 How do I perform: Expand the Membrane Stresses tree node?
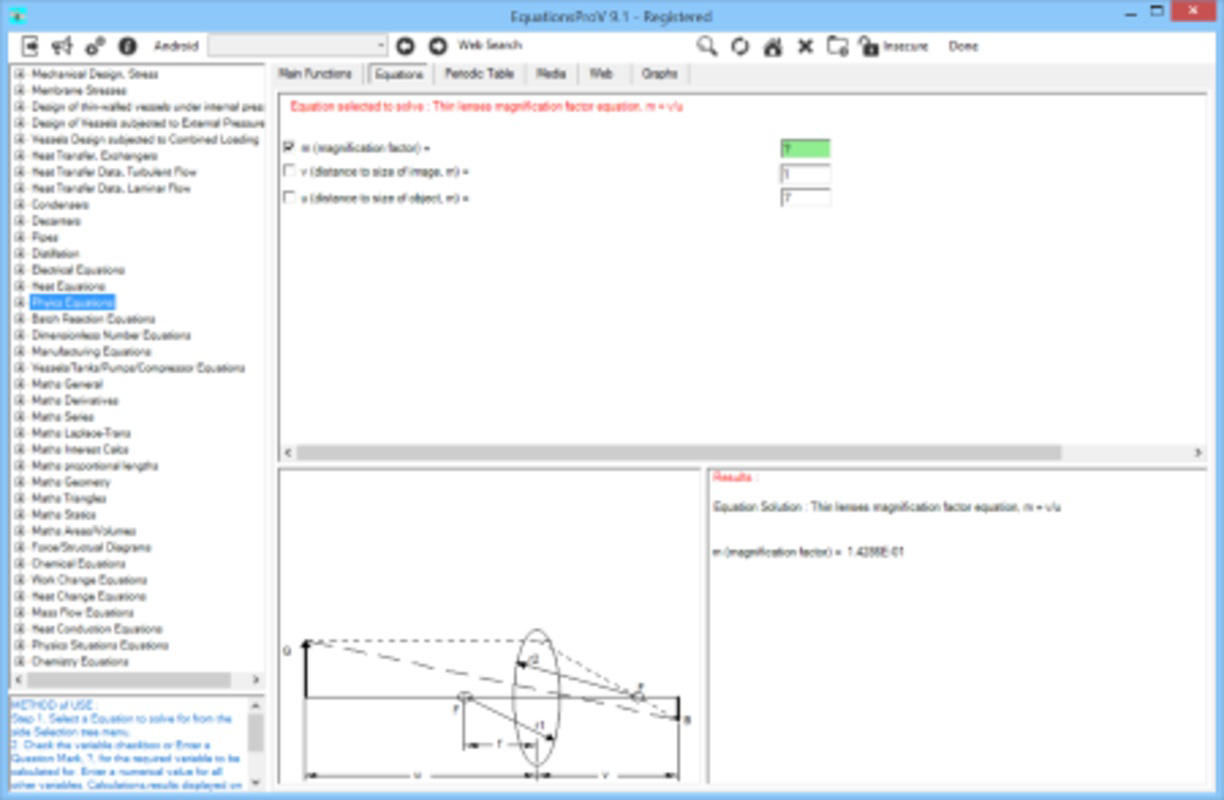[19, 90]
